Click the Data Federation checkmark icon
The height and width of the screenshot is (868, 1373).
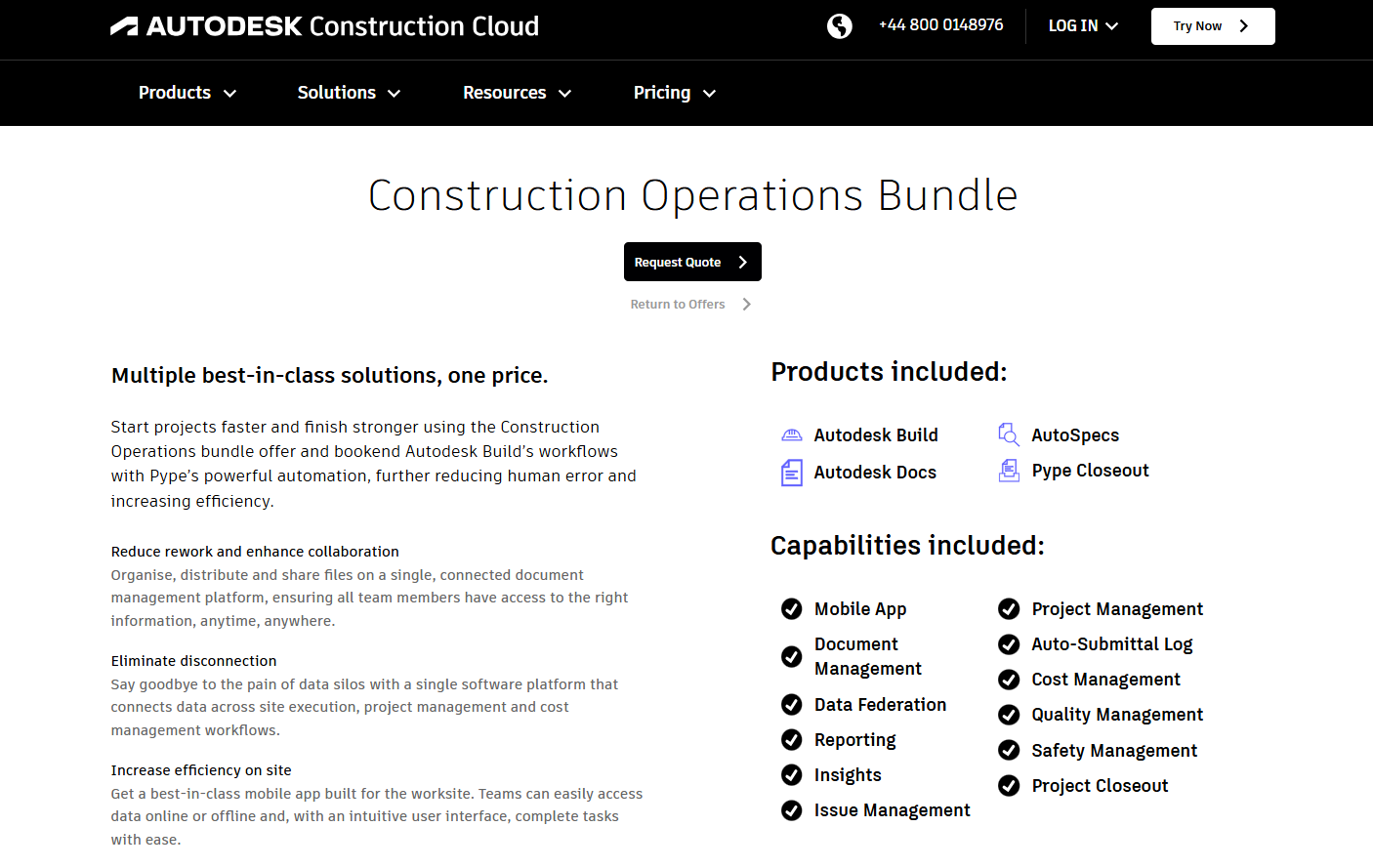(792, 705)
